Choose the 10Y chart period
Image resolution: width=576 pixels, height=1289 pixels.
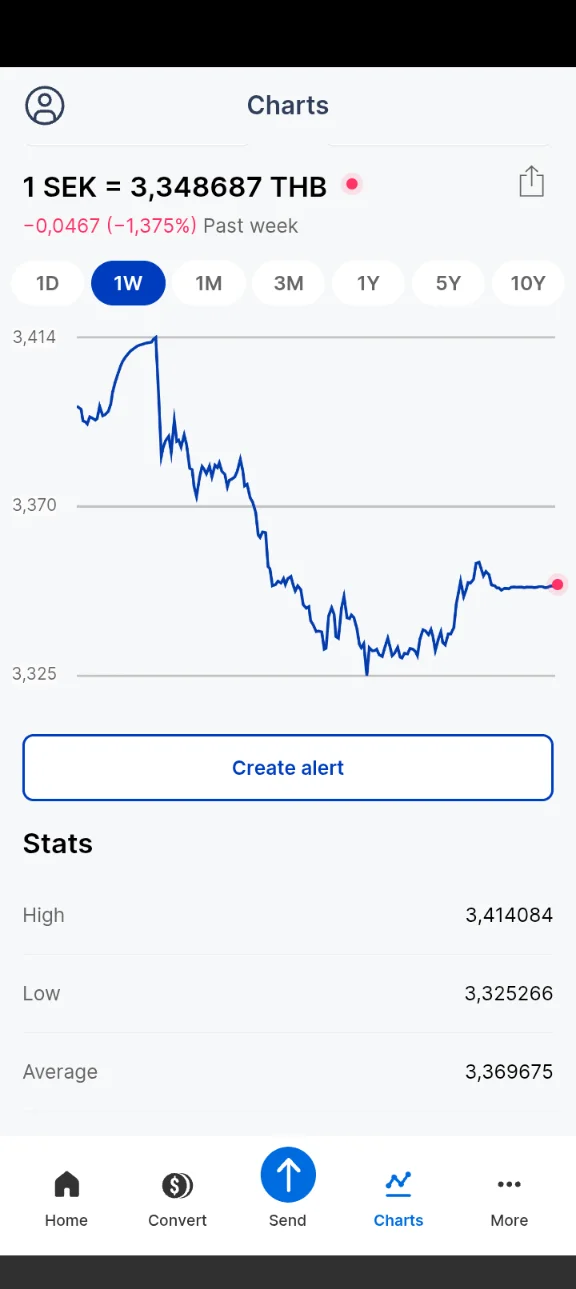coord(528,283)
